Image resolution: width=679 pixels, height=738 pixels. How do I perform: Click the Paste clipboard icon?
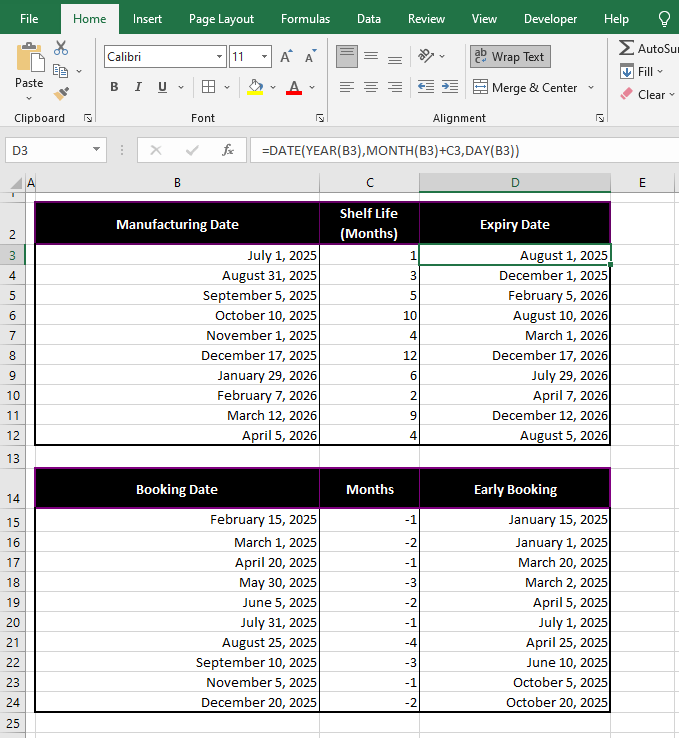point(30,59)
